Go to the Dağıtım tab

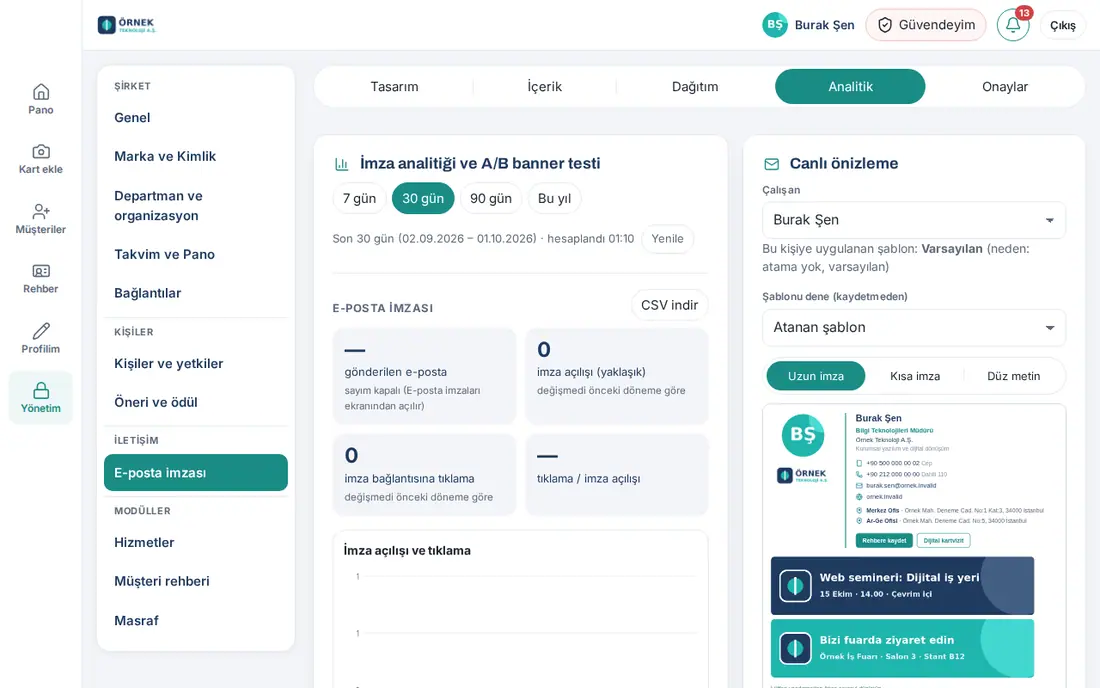point(695,86)
